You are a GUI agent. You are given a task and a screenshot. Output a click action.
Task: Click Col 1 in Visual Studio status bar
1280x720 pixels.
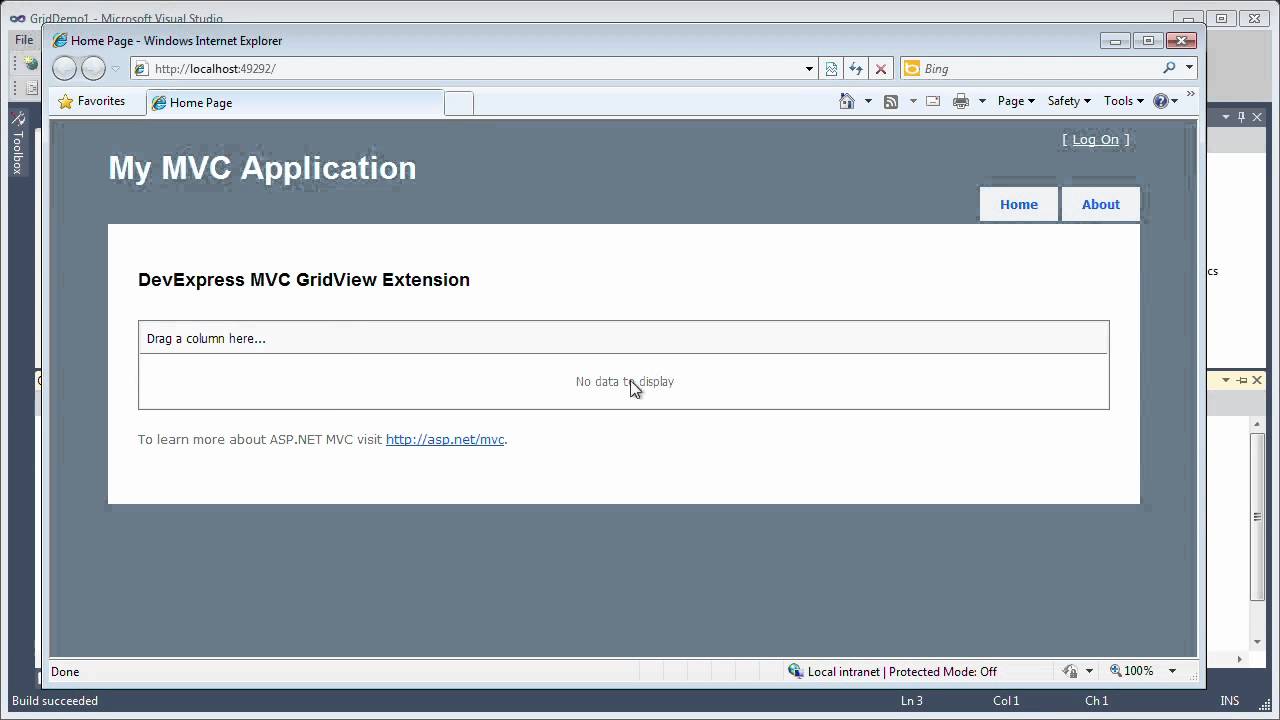point(1006,701)
